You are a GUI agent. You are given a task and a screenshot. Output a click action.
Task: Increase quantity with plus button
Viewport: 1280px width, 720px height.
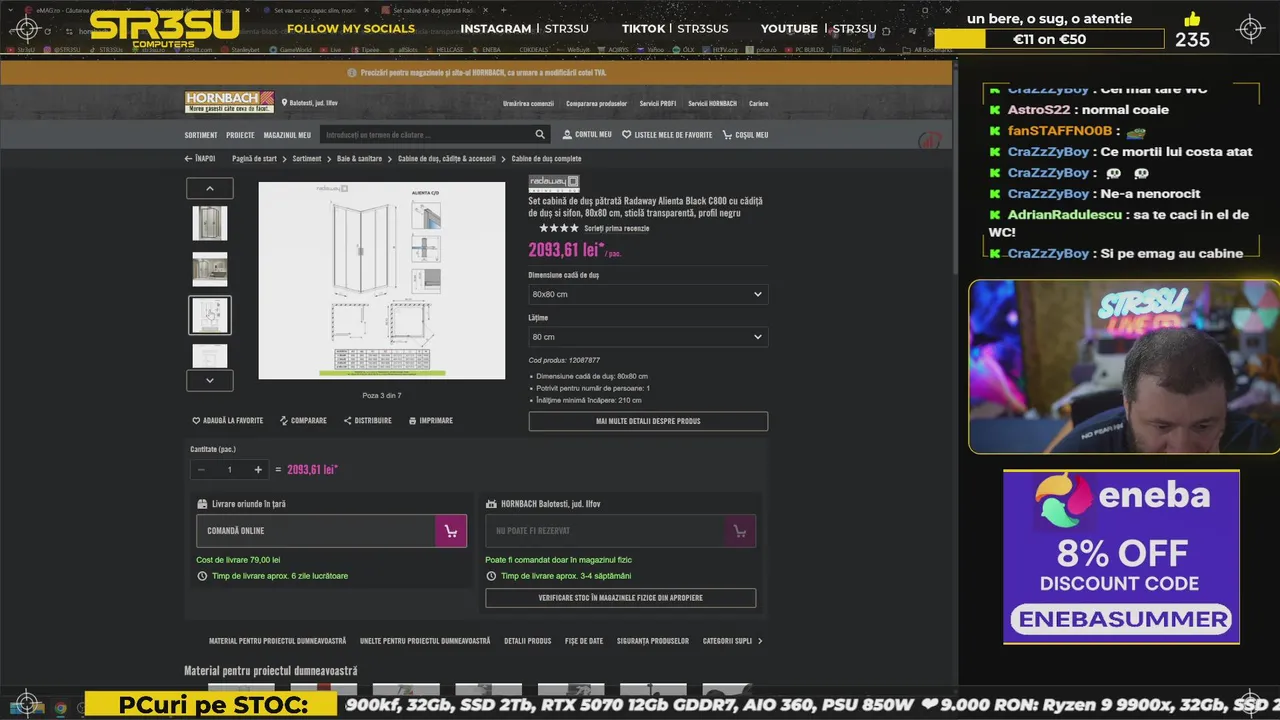pyautogui.click(x=258, y=469)
